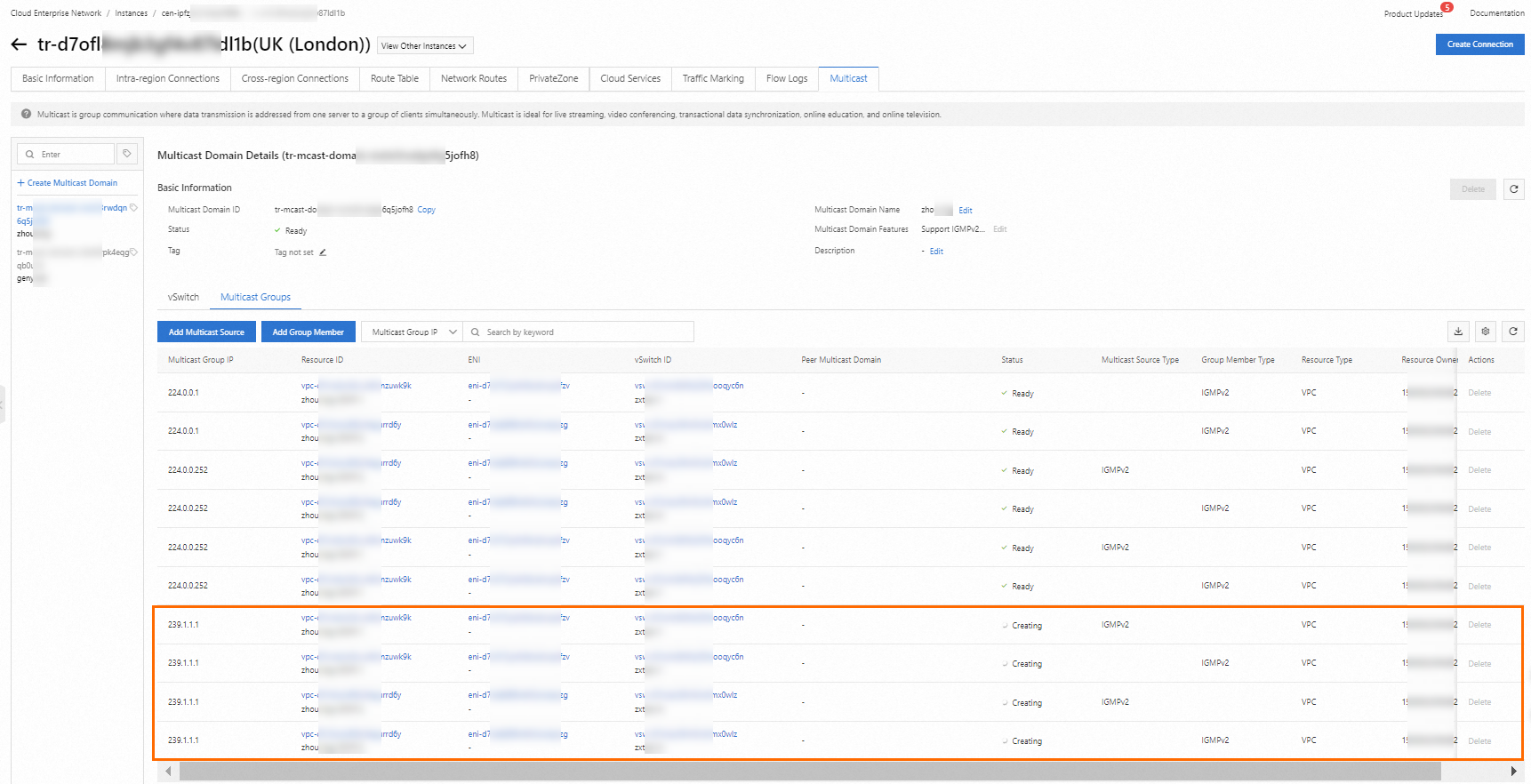
Task: Open the Multicast Group IP filter dropdown
Action: [412, 332]
